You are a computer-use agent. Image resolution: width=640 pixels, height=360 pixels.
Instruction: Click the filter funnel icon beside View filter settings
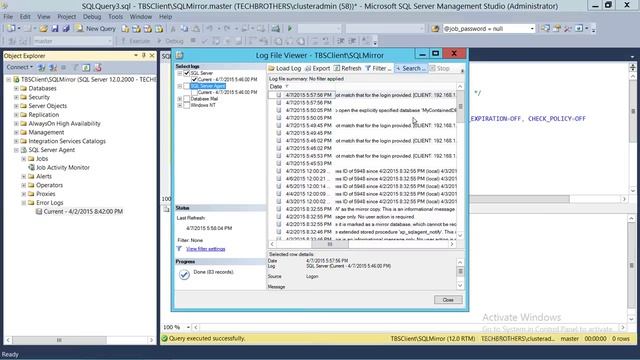tap(179, 249)
